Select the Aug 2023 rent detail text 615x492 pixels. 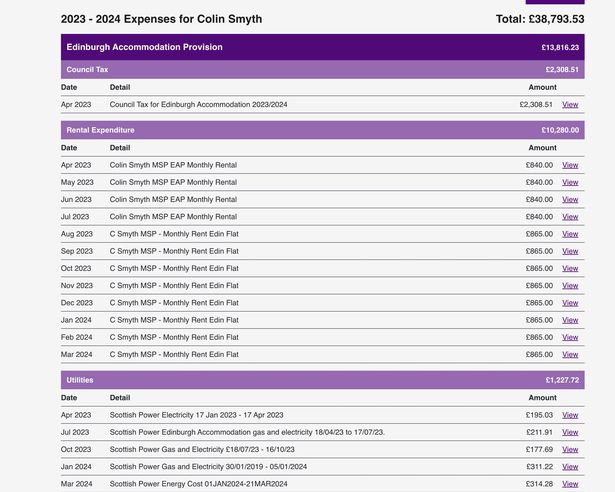174,234
